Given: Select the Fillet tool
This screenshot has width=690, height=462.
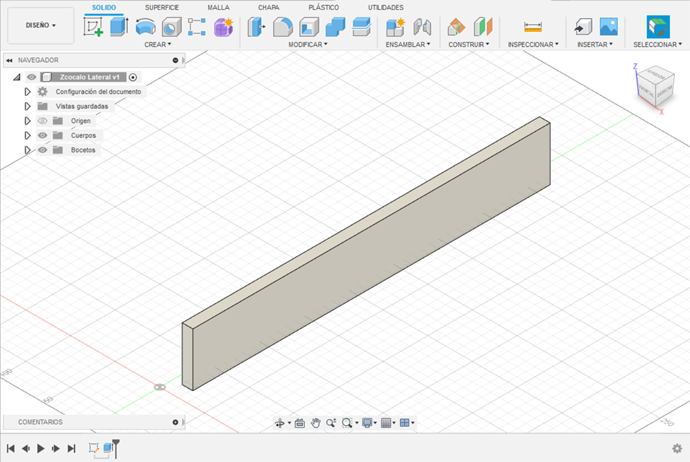Looking at the screenshot, I should (x=283, y=27).
